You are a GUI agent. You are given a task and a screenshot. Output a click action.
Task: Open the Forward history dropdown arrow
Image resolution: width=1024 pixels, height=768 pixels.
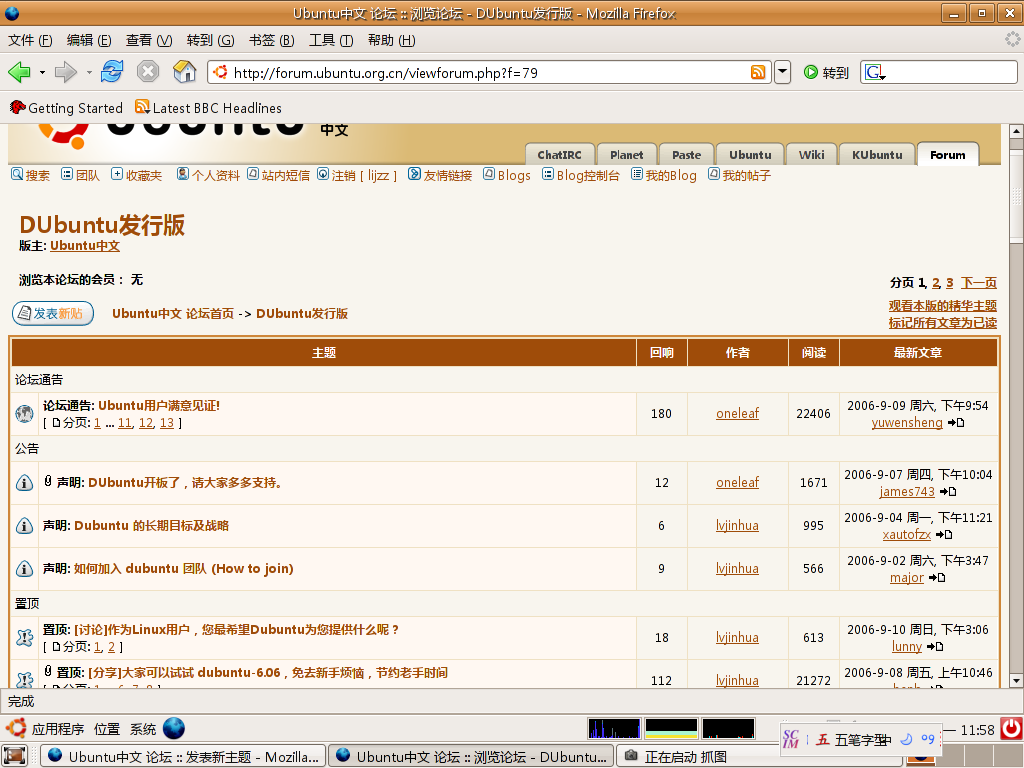coord(89,72)
